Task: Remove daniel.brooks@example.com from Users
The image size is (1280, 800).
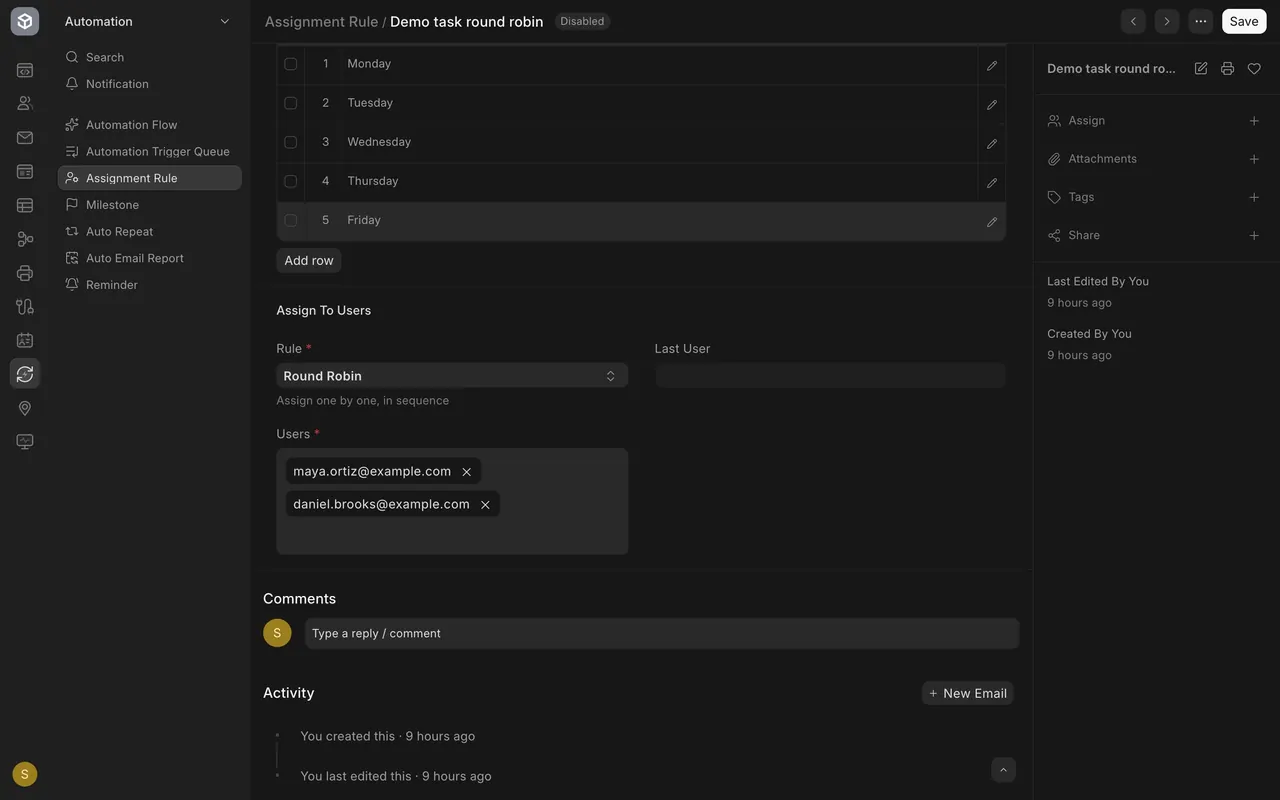Action: (x=485, y=505)
